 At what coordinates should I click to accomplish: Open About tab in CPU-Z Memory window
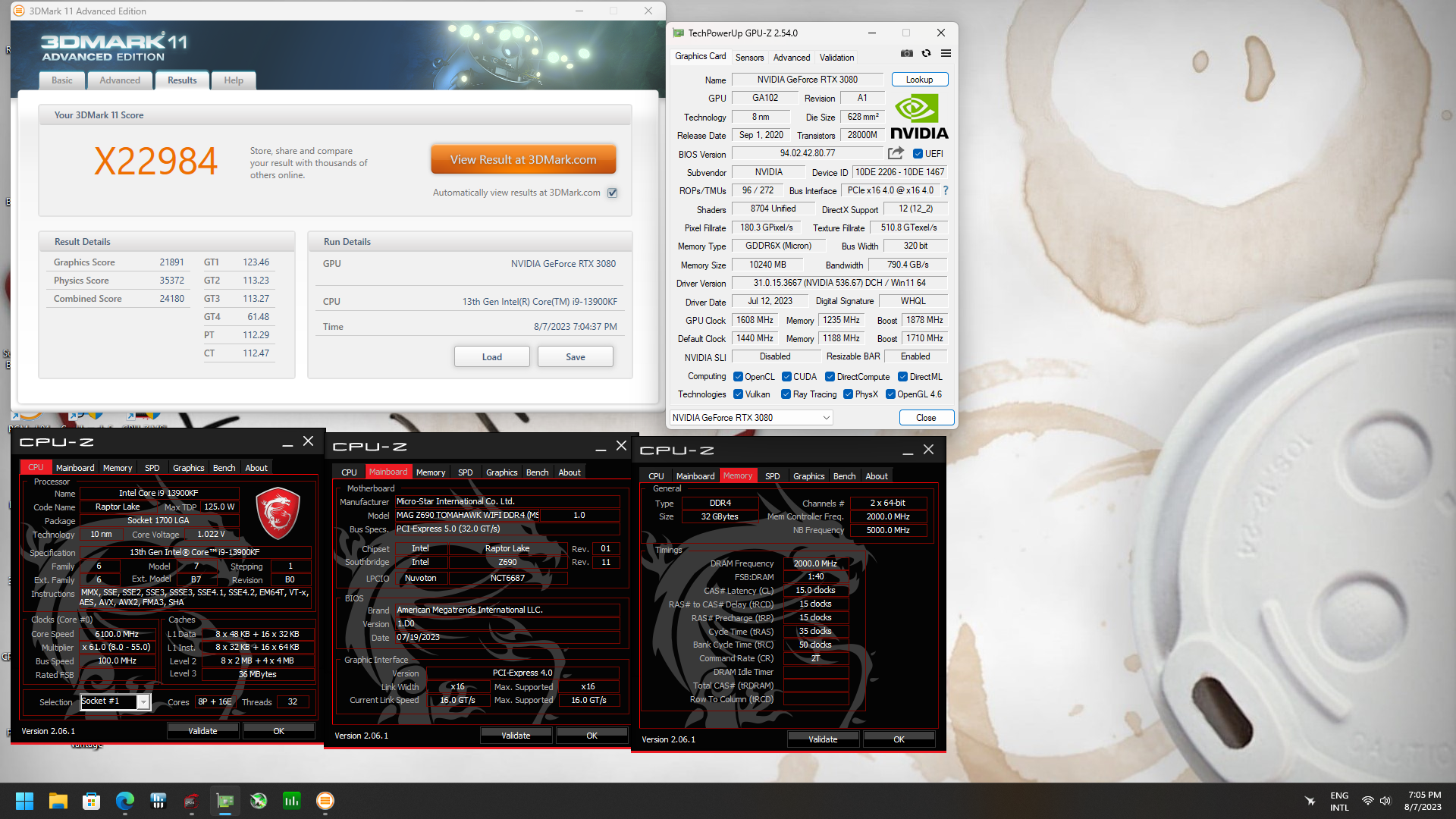coord(876,476)
